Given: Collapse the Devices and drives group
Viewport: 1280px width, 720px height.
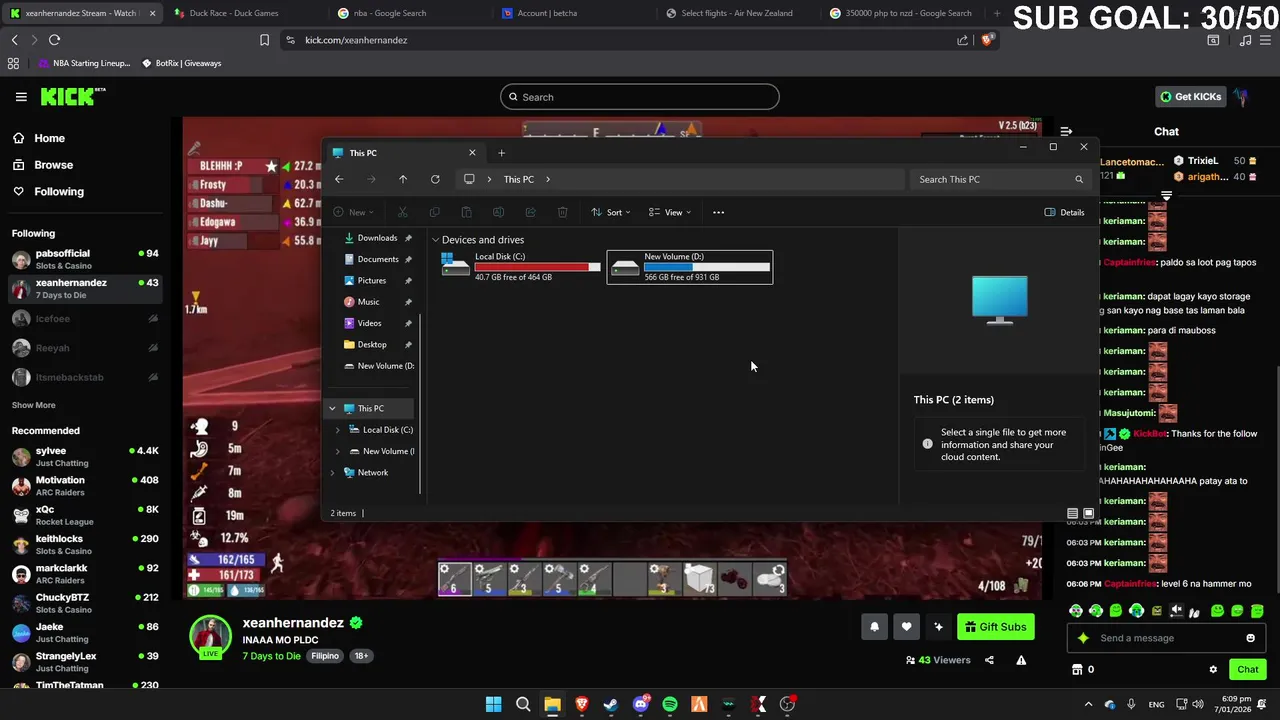Looking at the screenshot, I should coord(436,240).
